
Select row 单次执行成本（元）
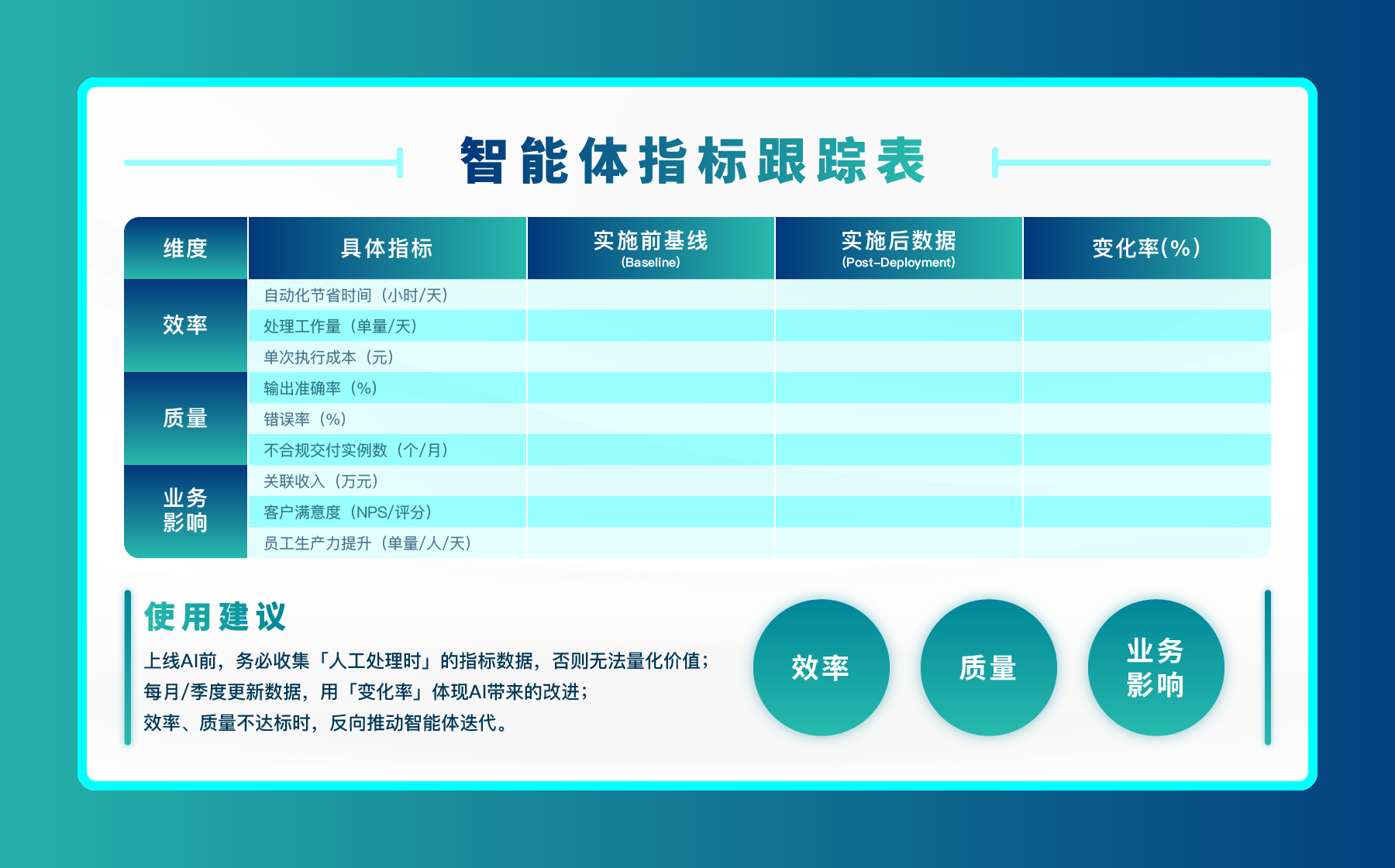coord(759,356)
